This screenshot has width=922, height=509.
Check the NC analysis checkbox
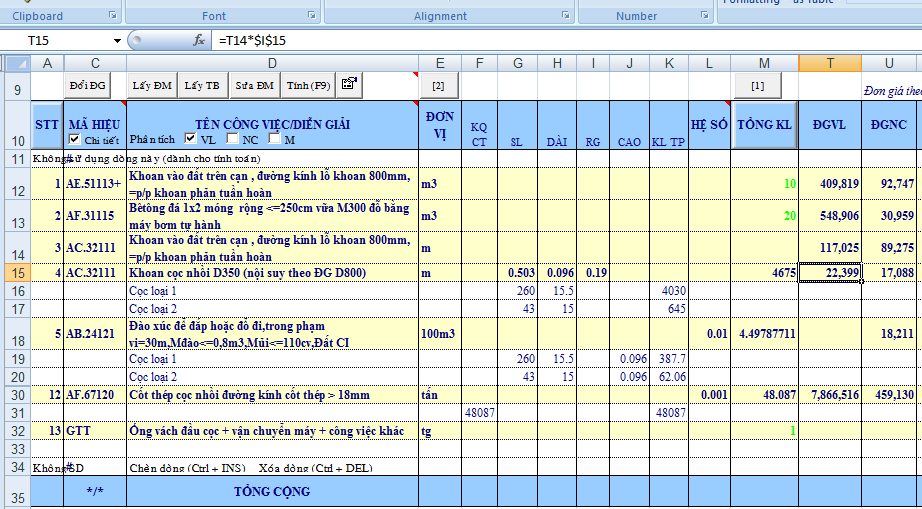233,139
